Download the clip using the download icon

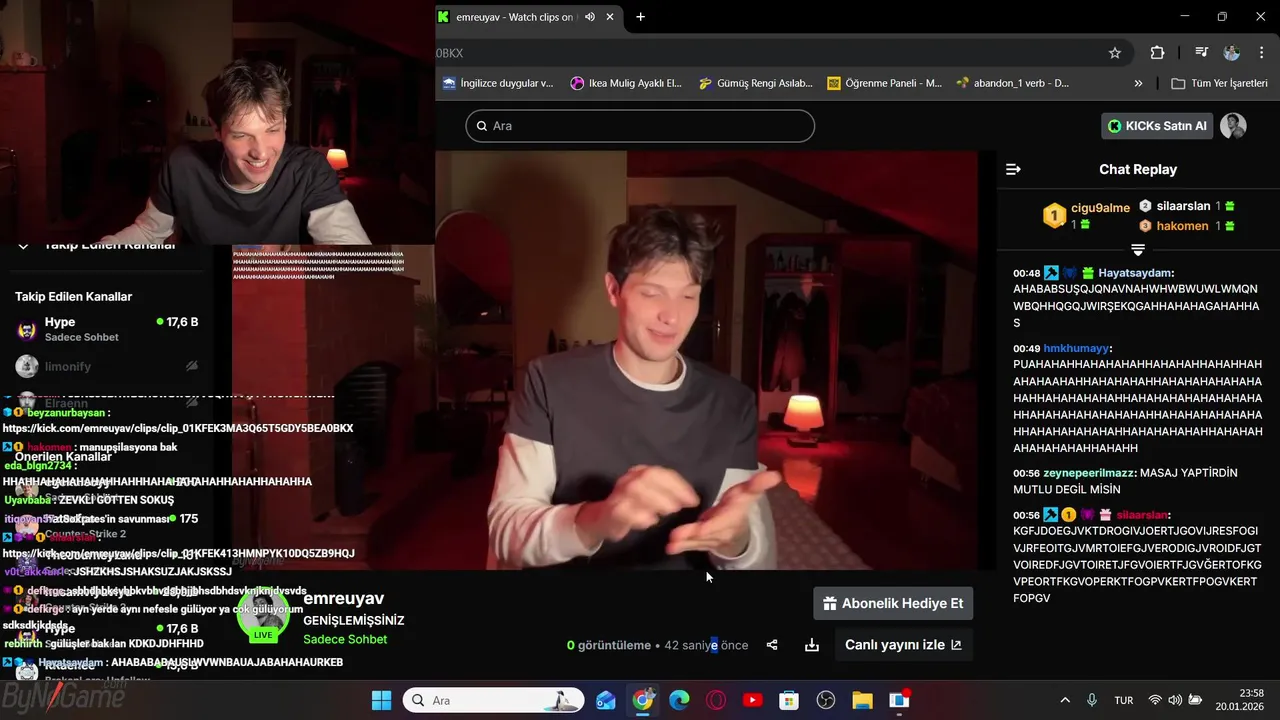coord(812,645)
